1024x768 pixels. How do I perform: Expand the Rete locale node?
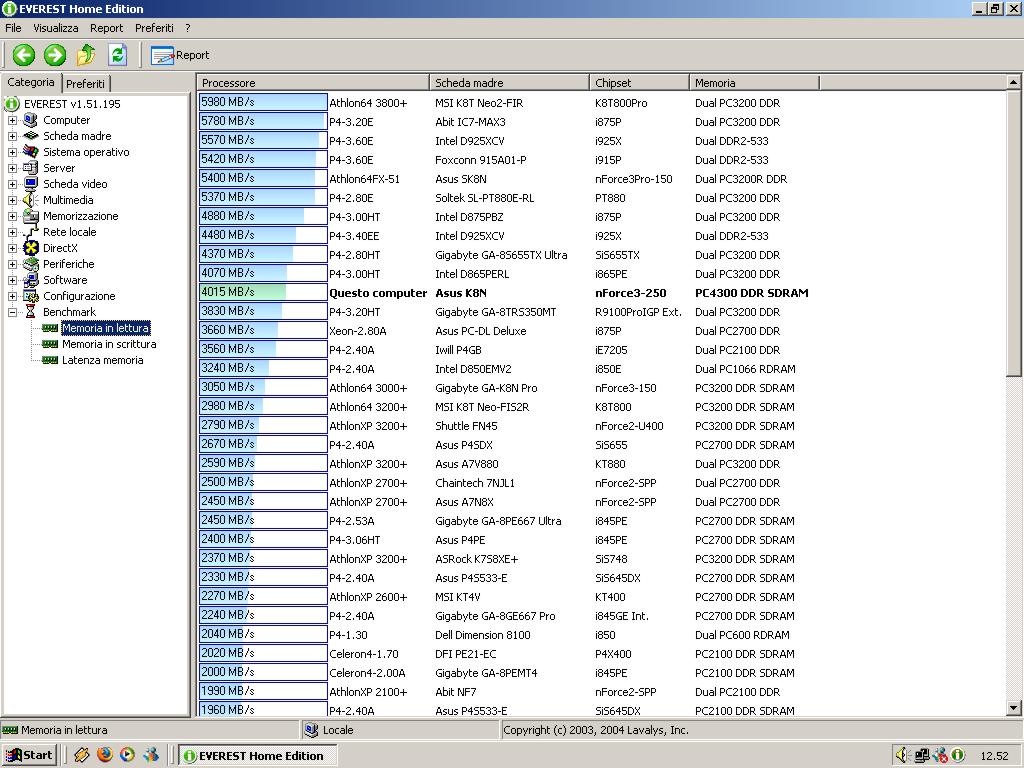tap(12, 232)
